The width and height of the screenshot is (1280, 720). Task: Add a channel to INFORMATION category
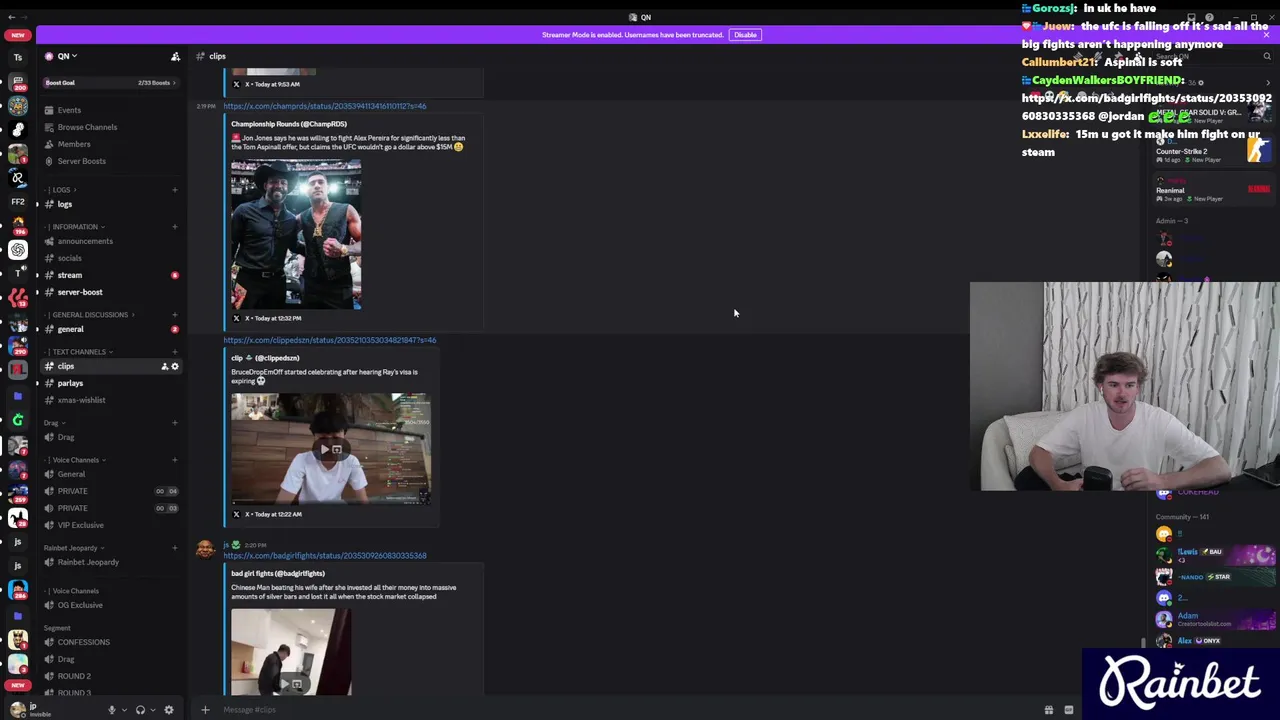pyautogui.click(x=174, y=227)
